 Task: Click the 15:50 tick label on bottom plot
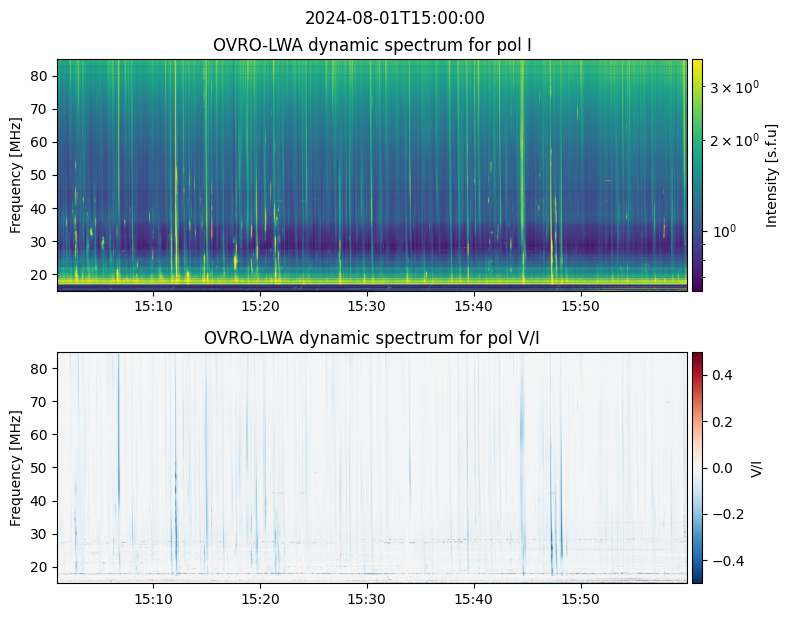[x=581, y=599]
